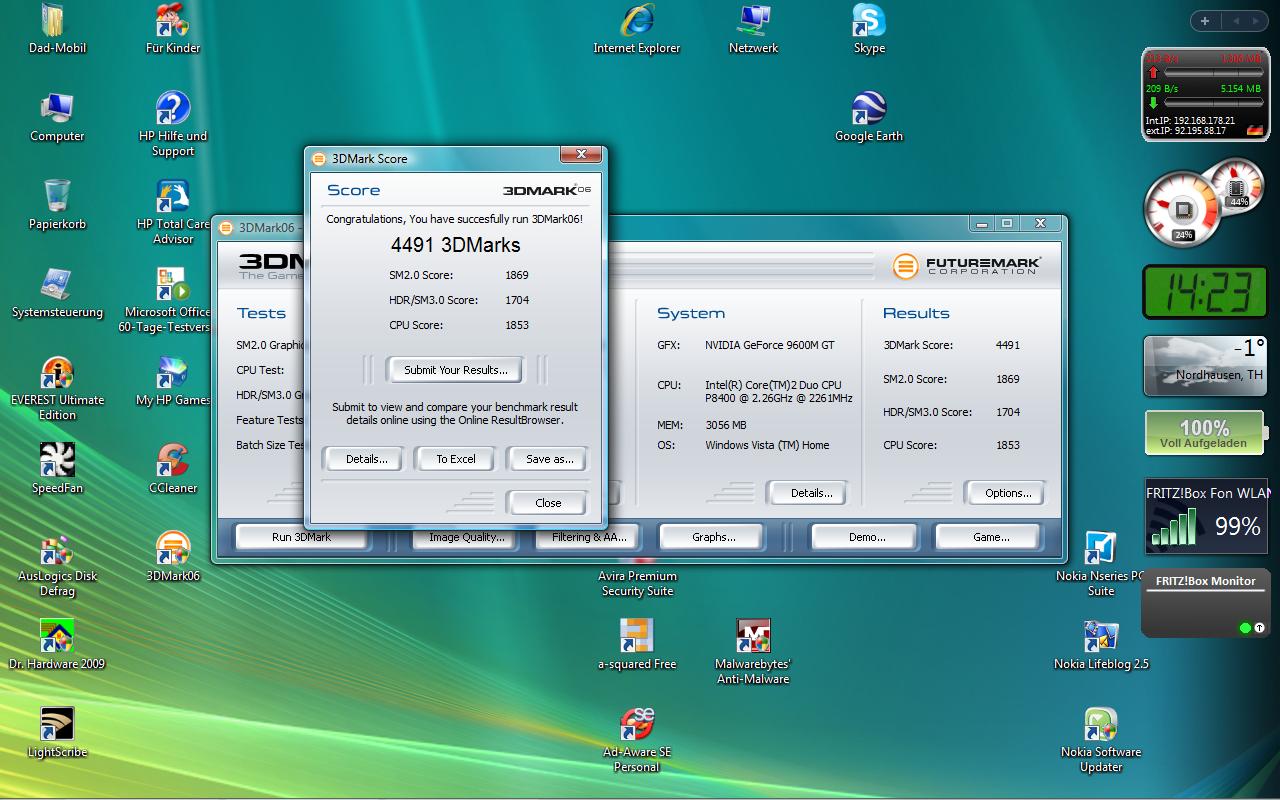Click the FRITZ!Box Monitor gadget
The width and height of the screenshot is (1280, 800).
[1206, 603]
